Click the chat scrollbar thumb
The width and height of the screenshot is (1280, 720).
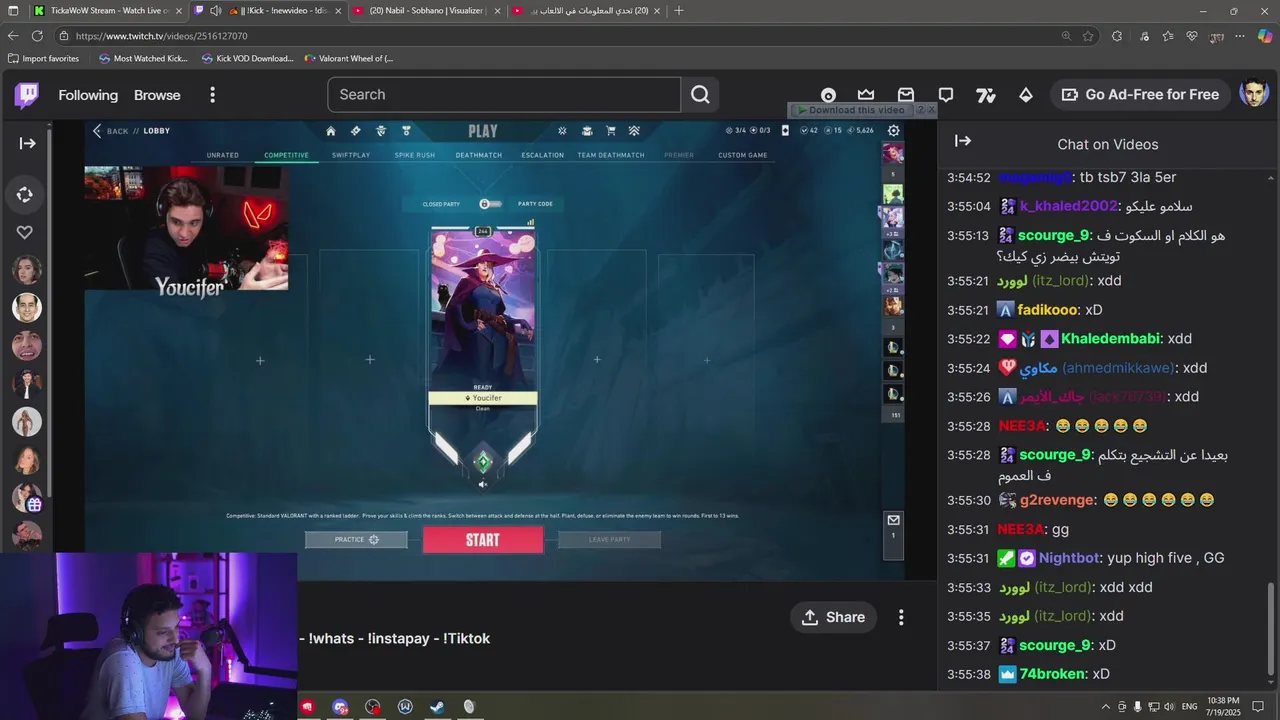[1272, 631]
